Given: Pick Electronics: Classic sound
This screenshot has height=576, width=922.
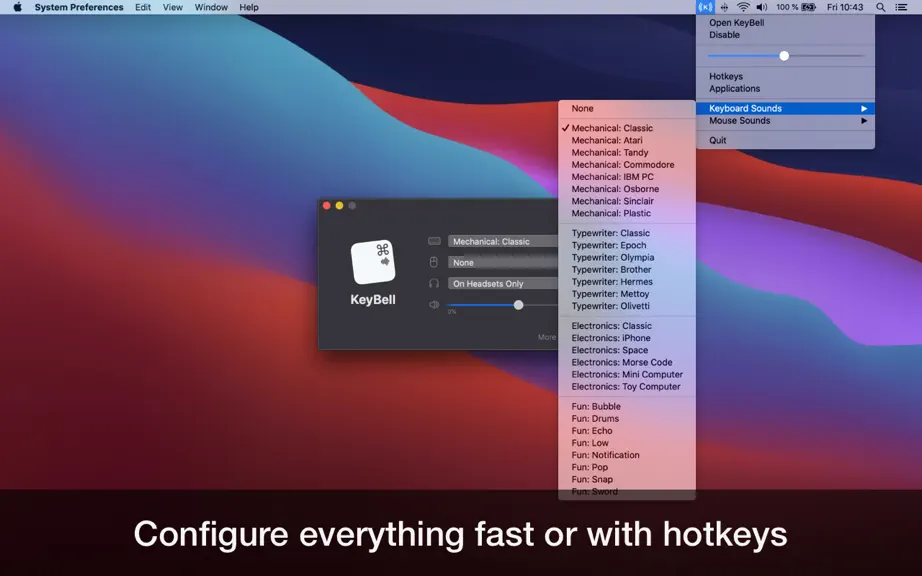Looking at the screenshot, I should pyautogui.click(x=627, y=326).
